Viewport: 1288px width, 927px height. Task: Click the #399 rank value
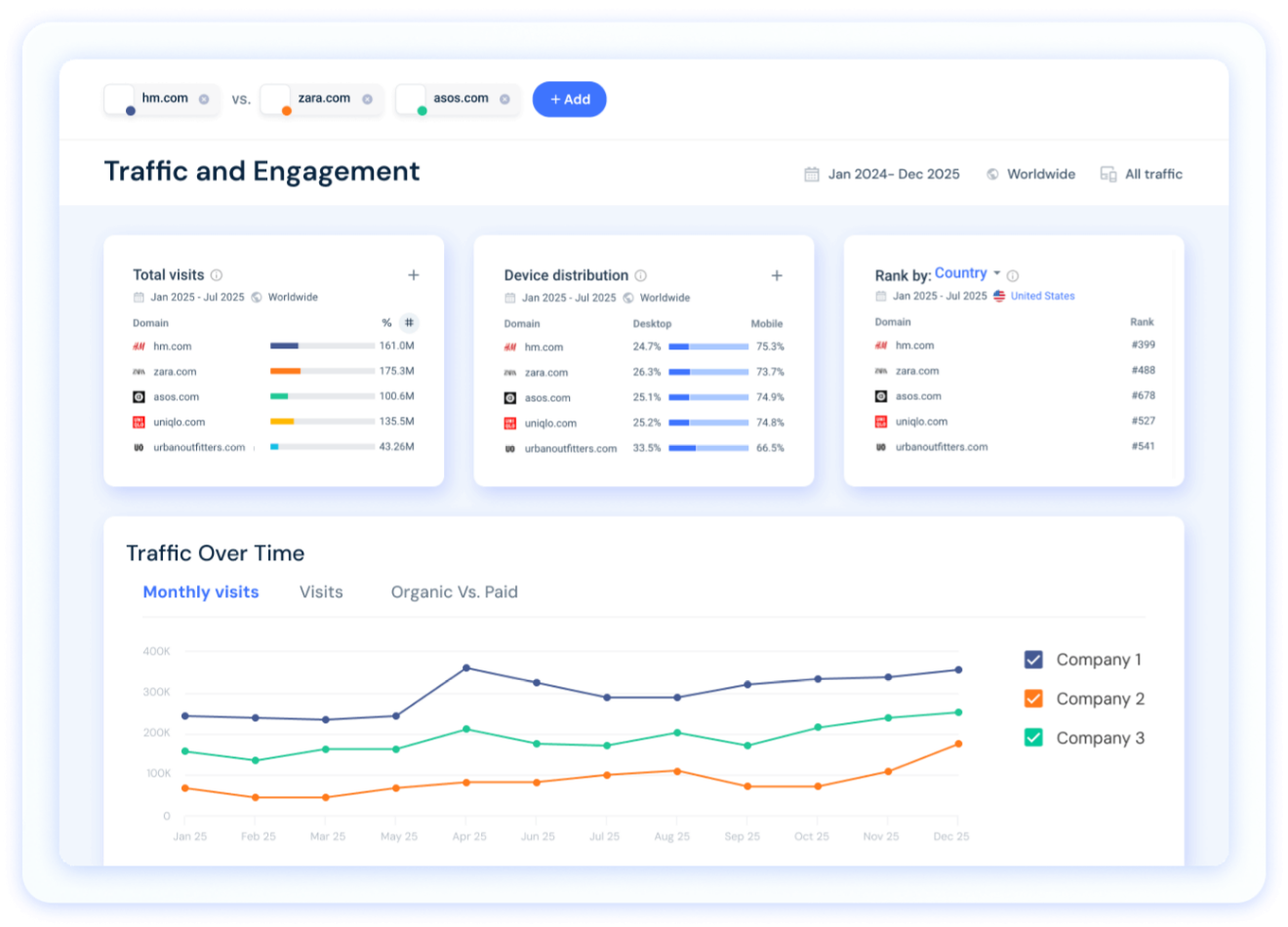tap(1144, 345)
